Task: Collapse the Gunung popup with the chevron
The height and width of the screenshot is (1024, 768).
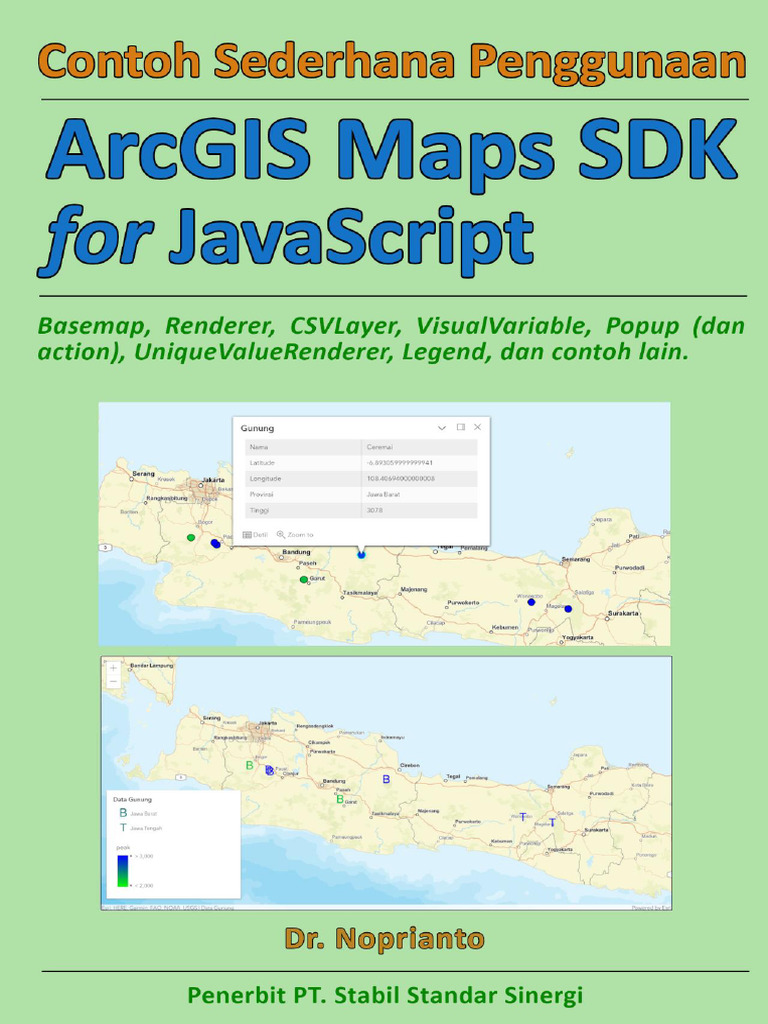Action: 442,428
